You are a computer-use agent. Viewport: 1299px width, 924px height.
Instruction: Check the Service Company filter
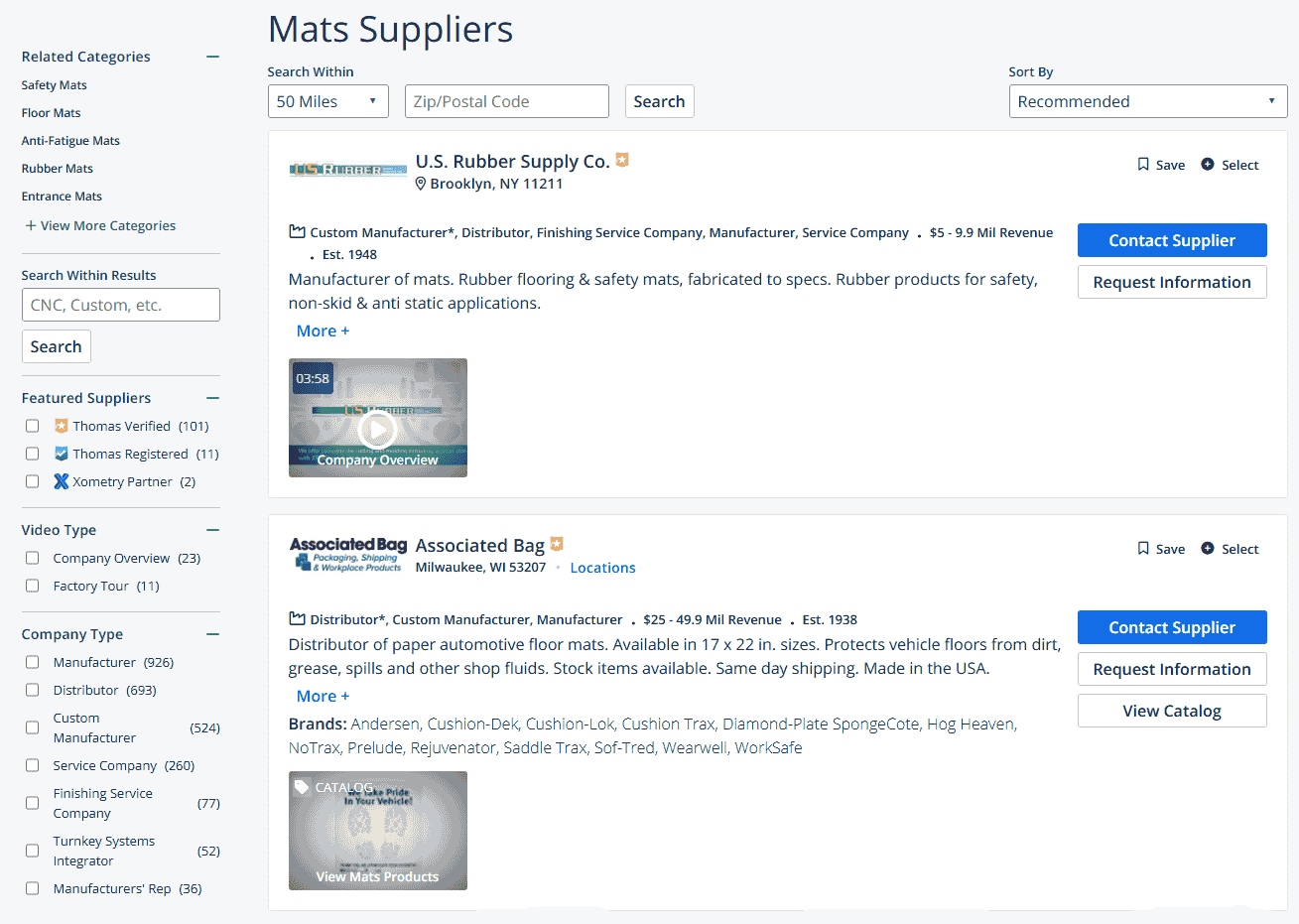pyautogui.click(x=33, y=765)
